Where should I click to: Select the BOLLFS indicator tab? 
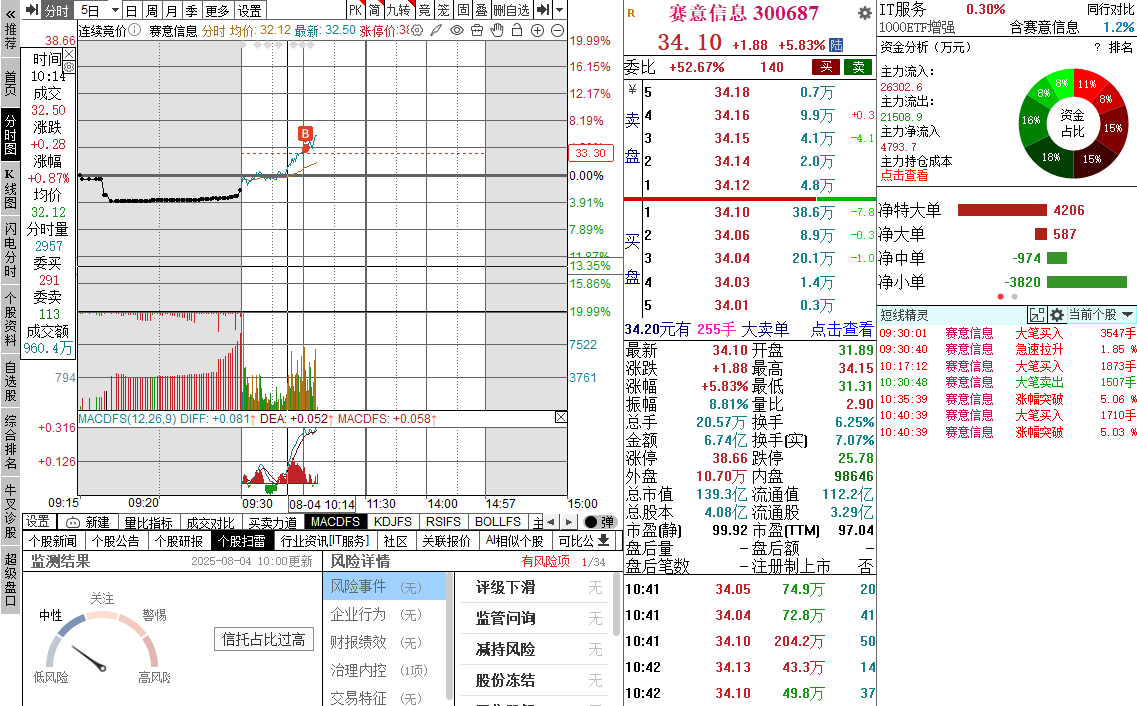[497, 522]
